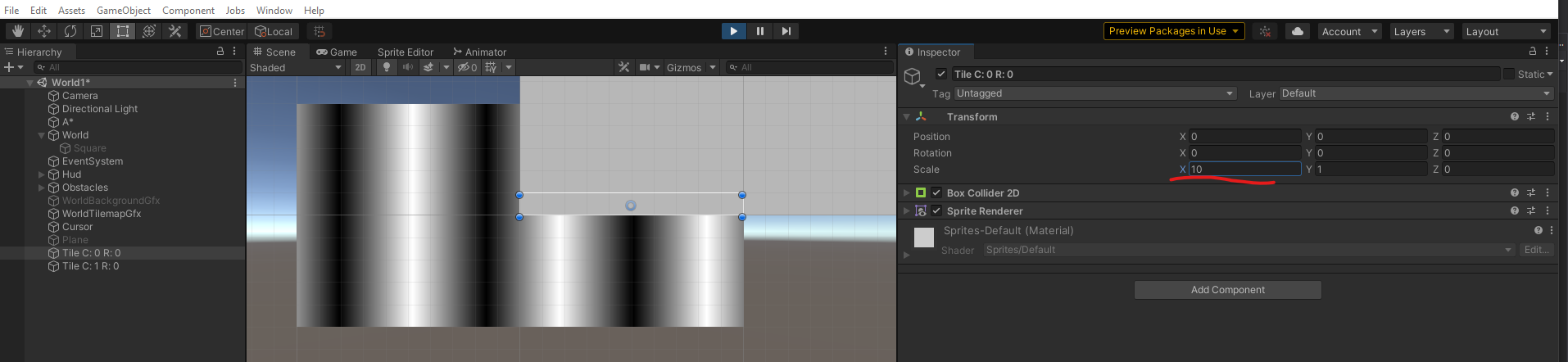Start Play mode
This screenshot has height=362, width=1568.
coord(733,31)
